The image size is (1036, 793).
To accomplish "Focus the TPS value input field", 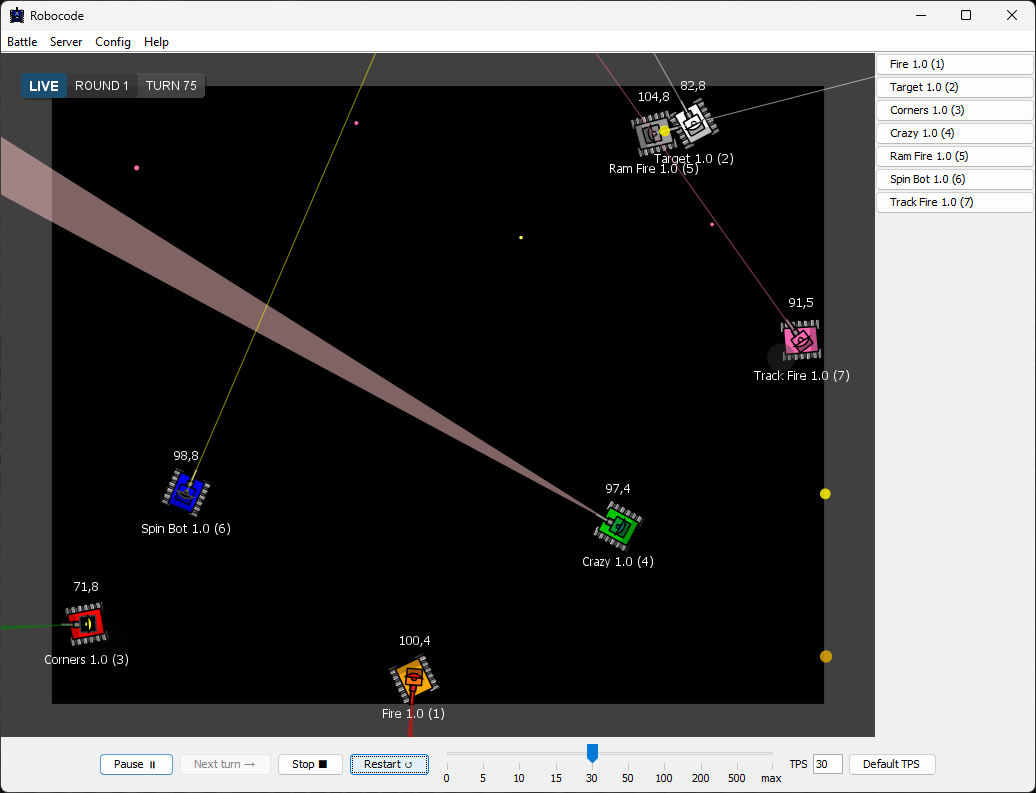I will coord(827,764).
